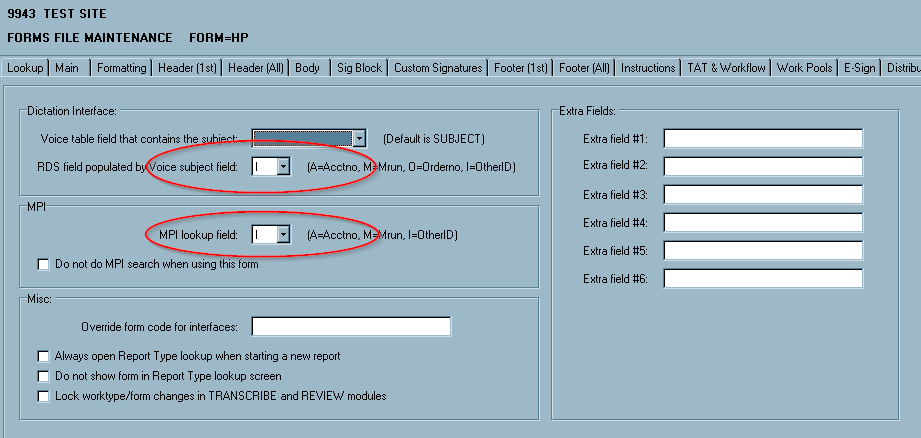Switch to Custom Signatures tab
This screenshot has width=921, height=438.
click(x=438, y=68)
